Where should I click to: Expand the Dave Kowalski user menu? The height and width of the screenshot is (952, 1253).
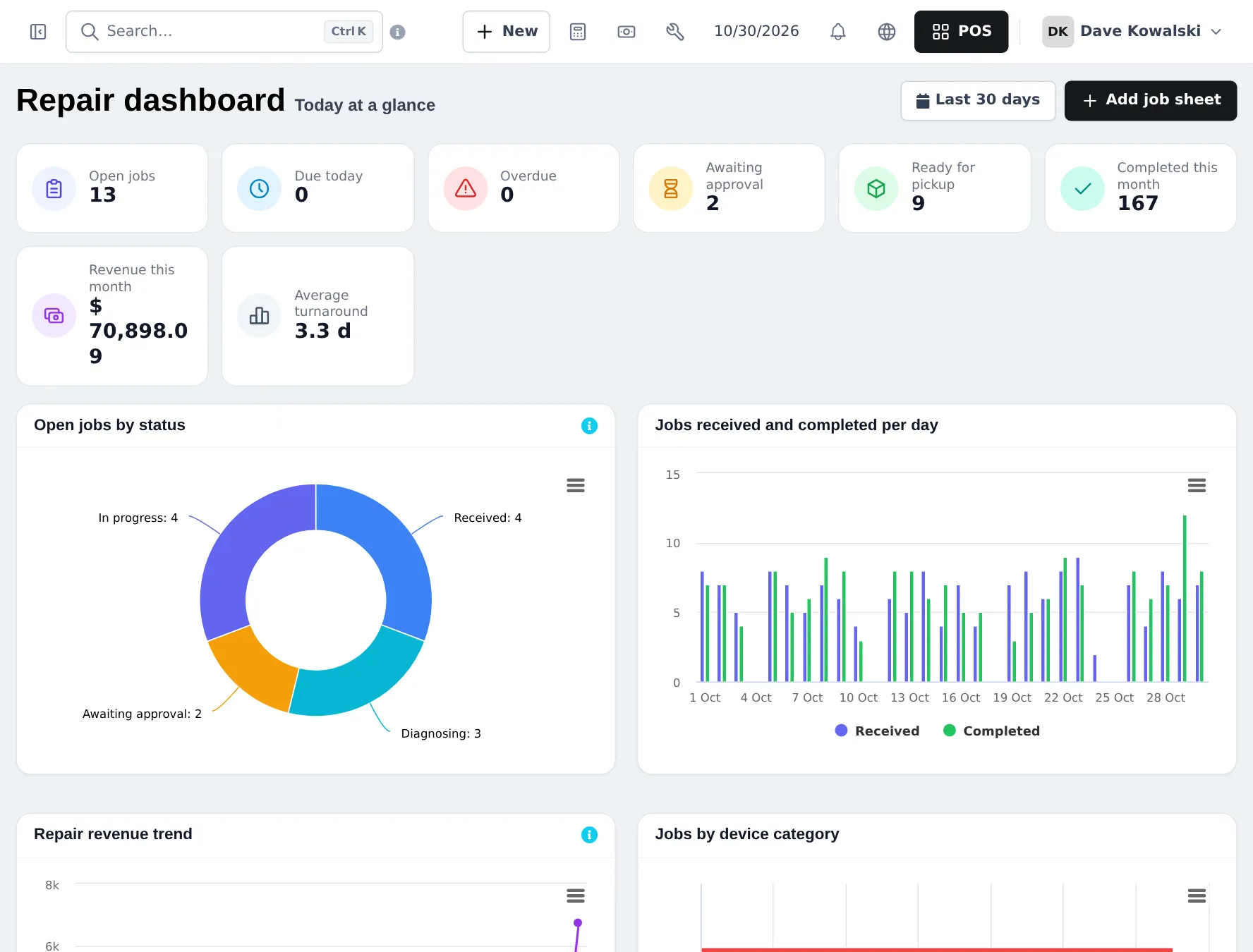click(1132, 32)
